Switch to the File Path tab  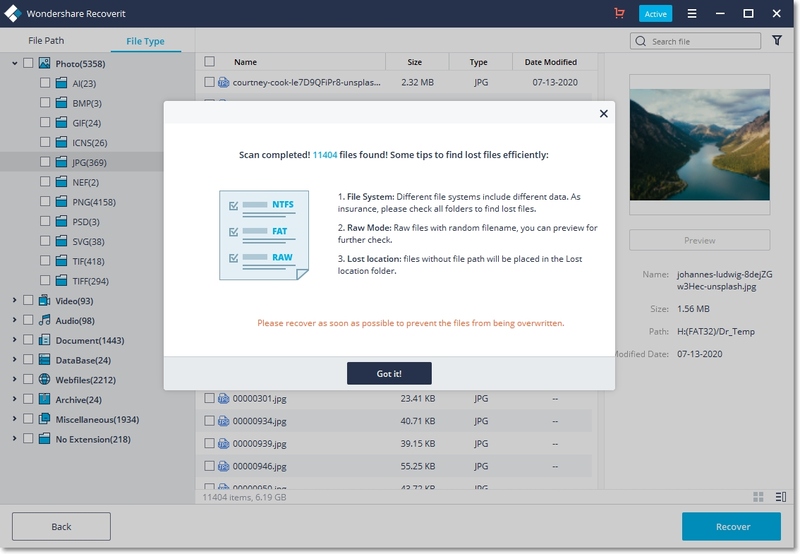47,41
